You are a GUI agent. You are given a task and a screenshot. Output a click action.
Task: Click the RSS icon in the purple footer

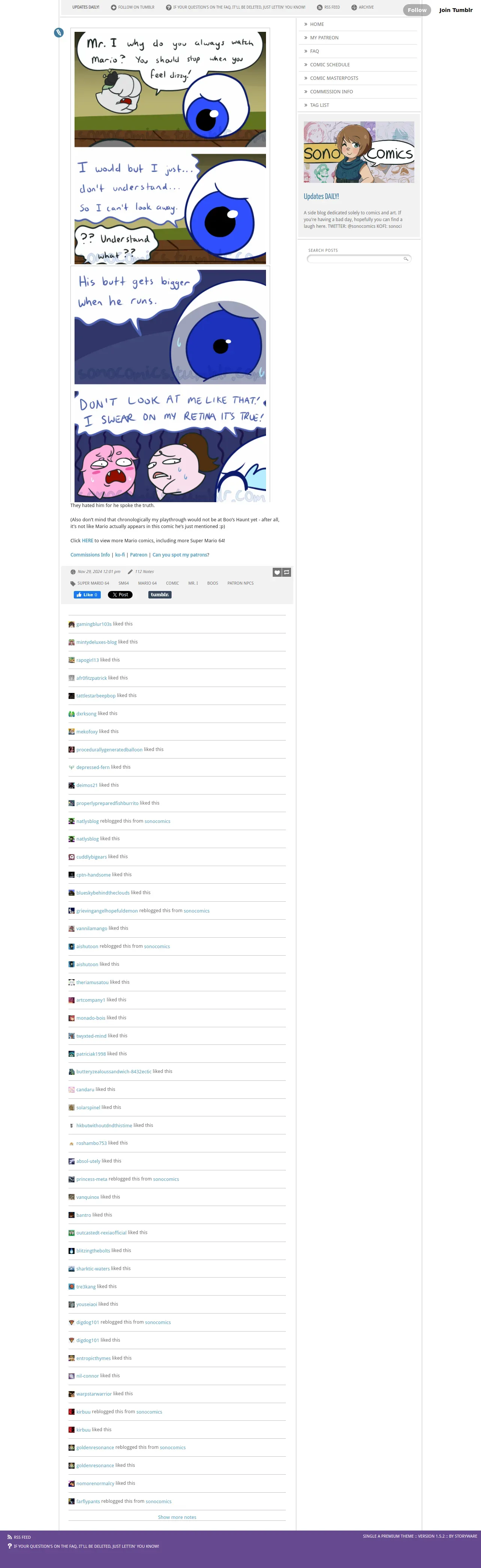(x=10, y=1537)
